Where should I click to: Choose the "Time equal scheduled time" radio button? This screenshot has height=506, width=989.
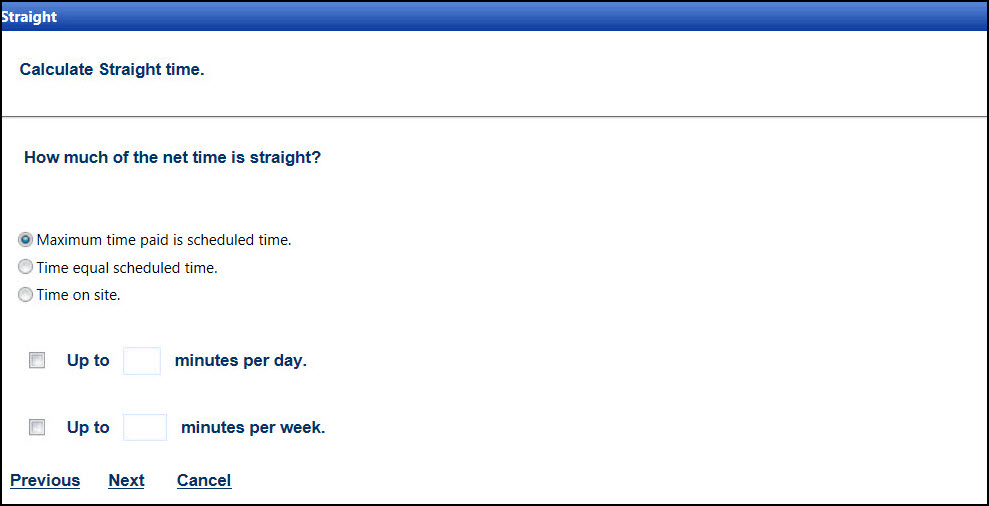[x=26, y=268]
